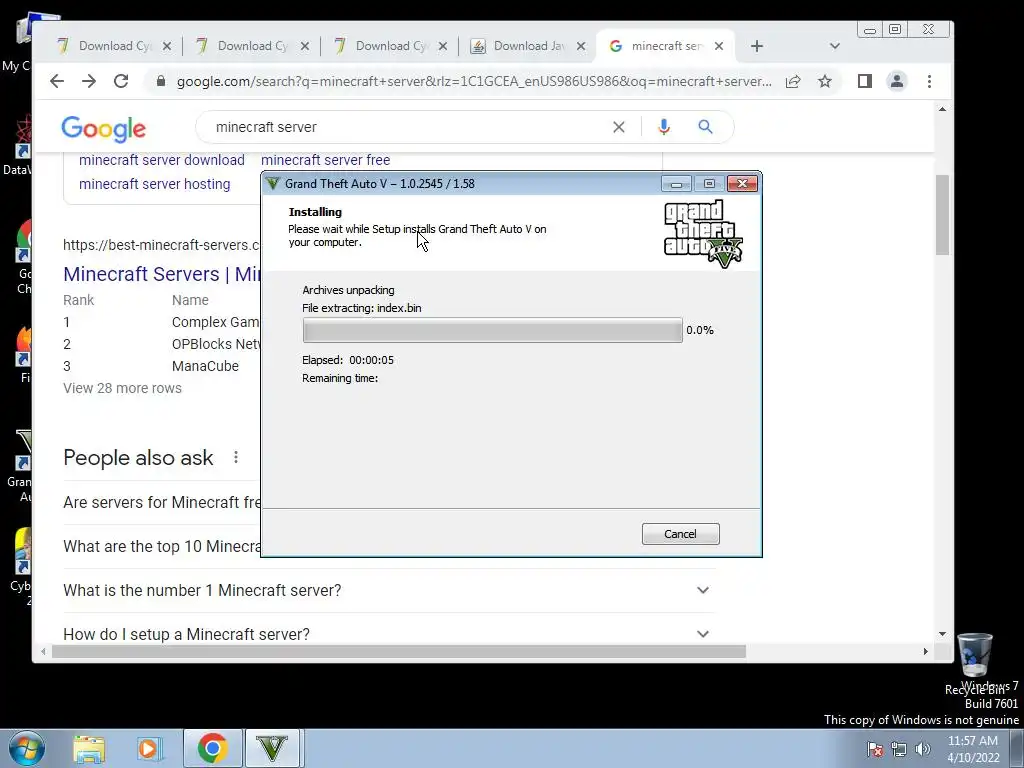Open minecraft server hosting suggestion
The width and height of the screenshot is (1024, 768).
(x=155, y=184)
